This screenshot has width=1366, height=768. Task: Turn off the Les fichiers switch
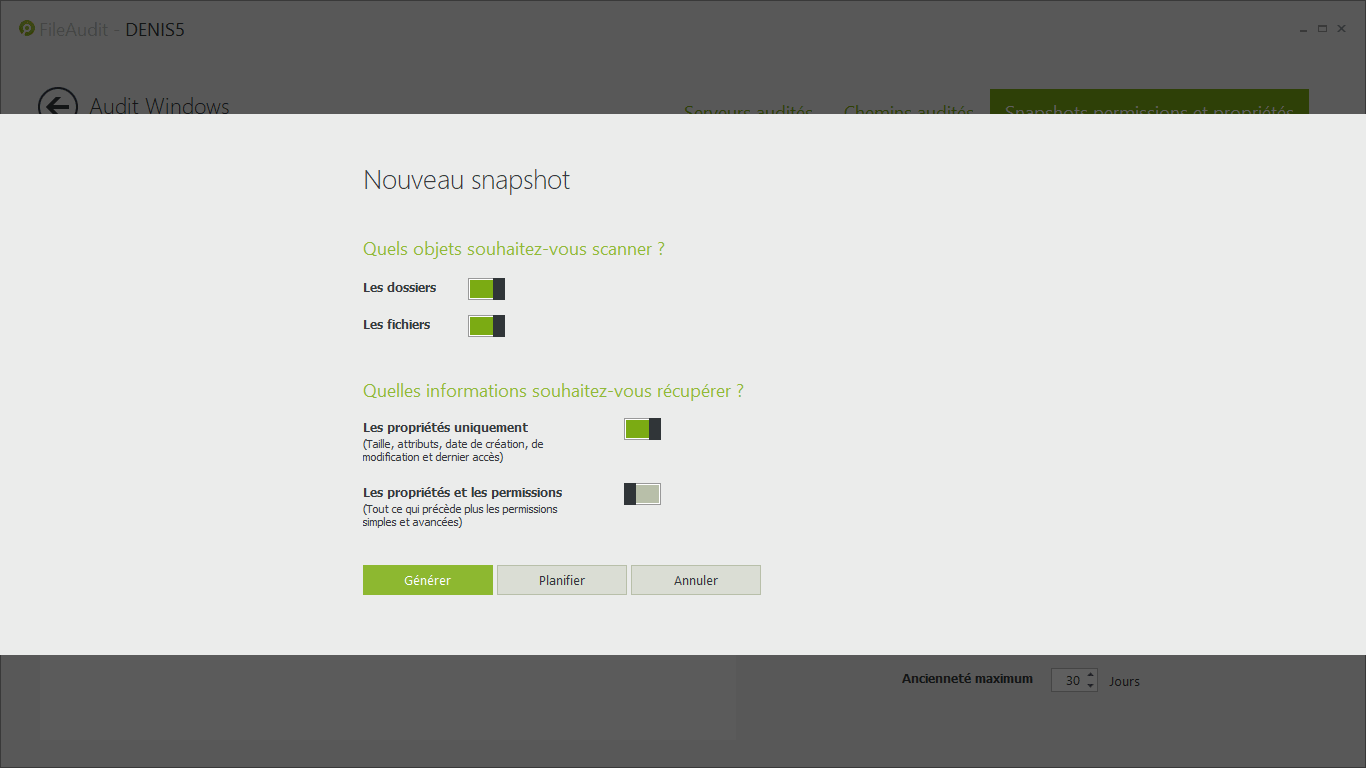pyautogui.click(x=486, y=326)
